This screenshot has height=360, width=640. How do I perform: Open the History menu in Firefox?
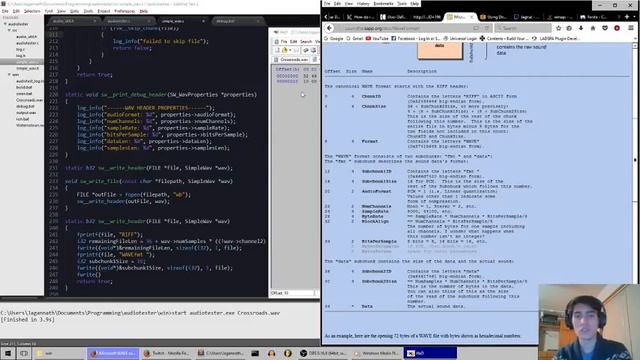pos(363,4)
